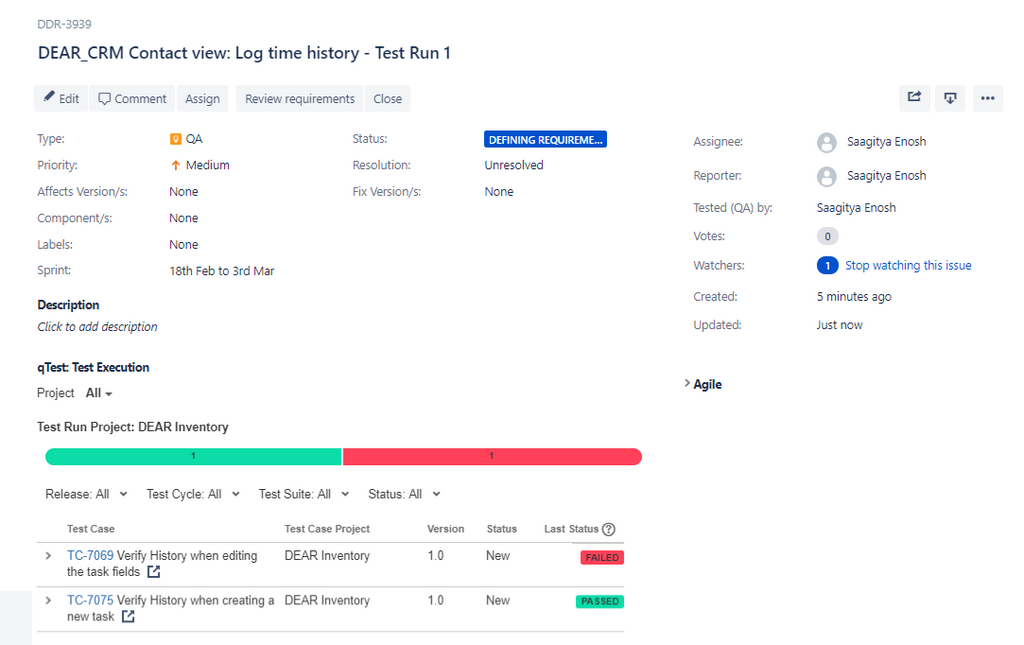Click the Test Case column header

click(91, 529)
